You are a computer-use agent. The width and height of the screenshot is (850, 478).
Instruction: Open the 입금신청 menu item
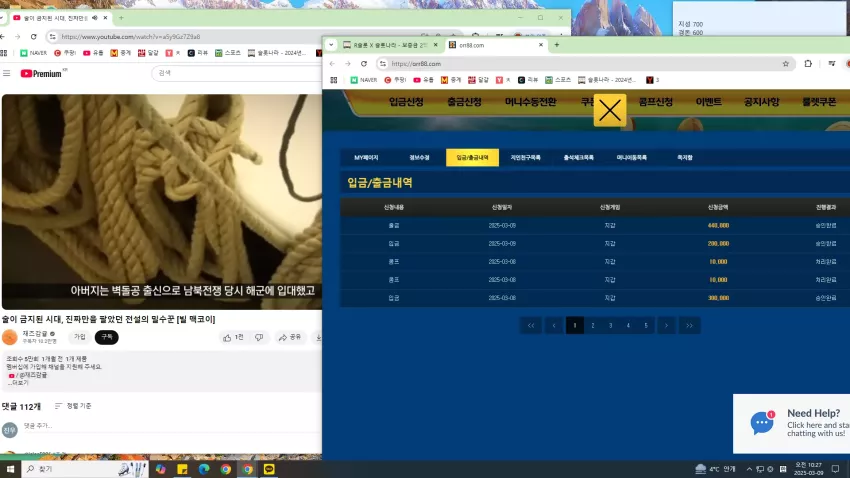point(406,102)
